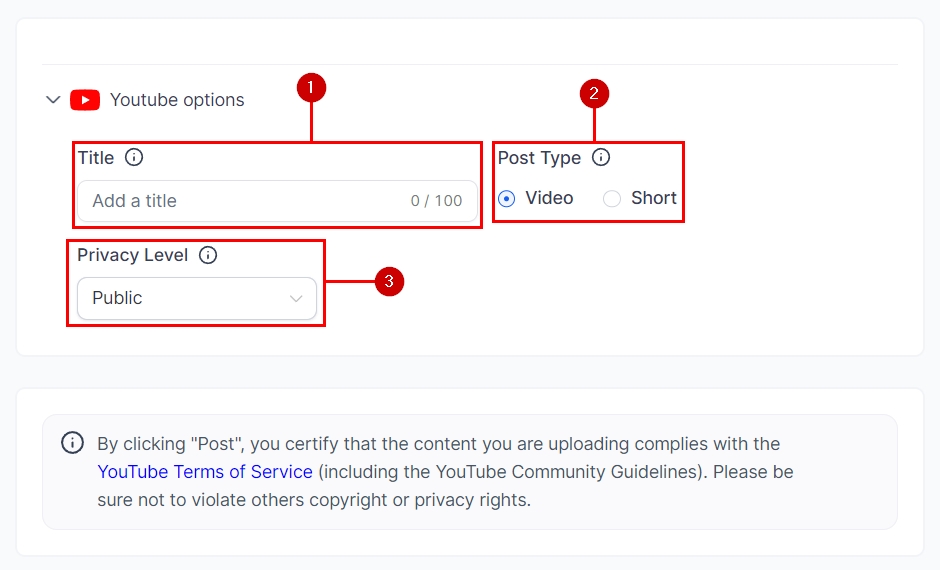Click the info icon in the certification notice

click(x=72, y=443)
